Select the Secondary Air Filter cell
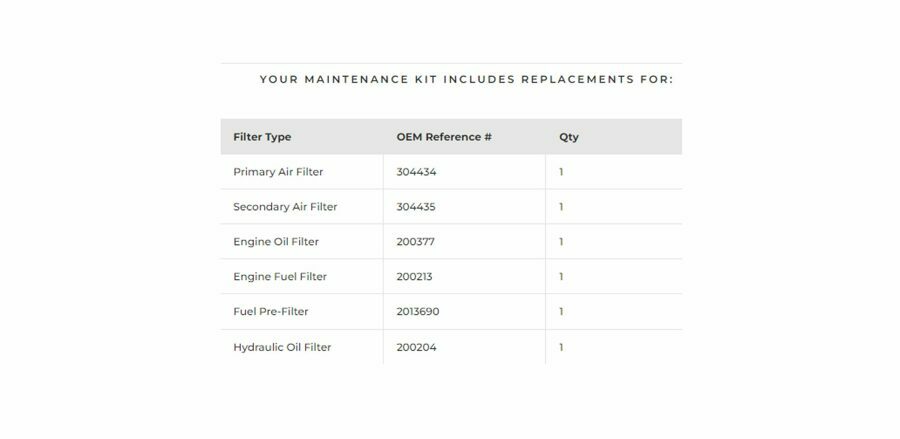Viewport: 900px width, 439px height. coord(285,207)
